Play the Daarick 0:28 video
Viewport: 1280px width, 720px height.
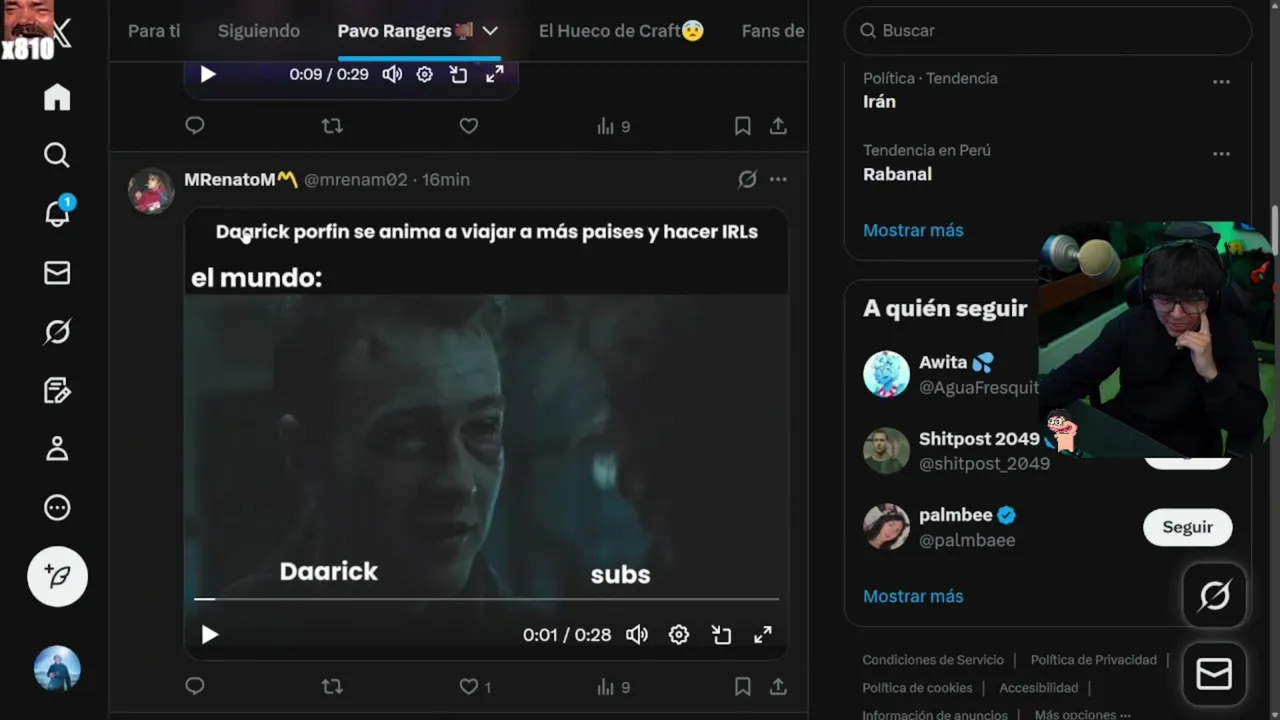pyautogui.click(x=209, y=634)
